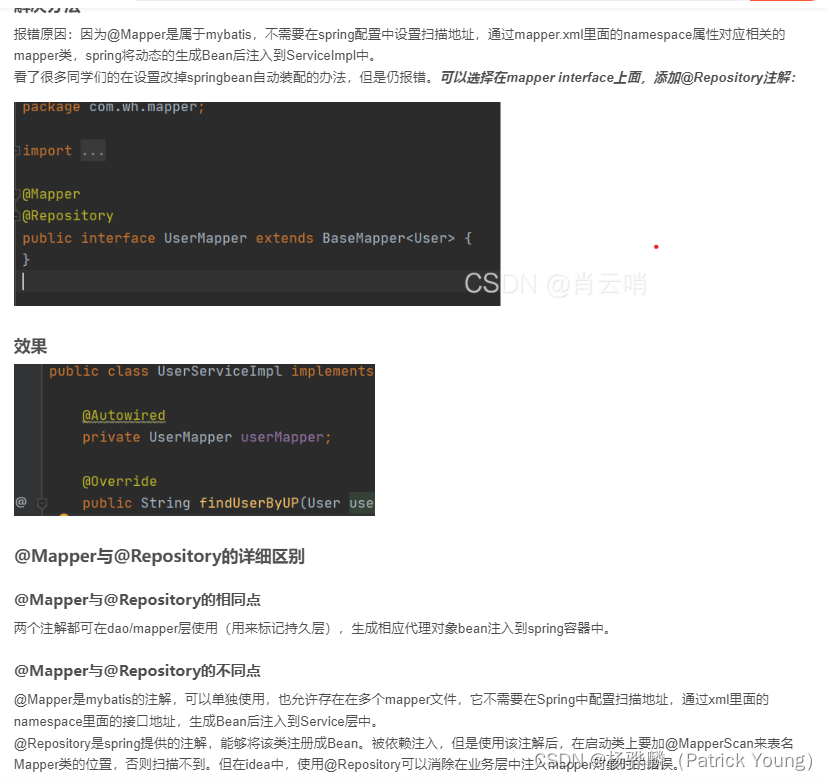Click the @Autowired annotation in the code image

click(x=123, y=415)
